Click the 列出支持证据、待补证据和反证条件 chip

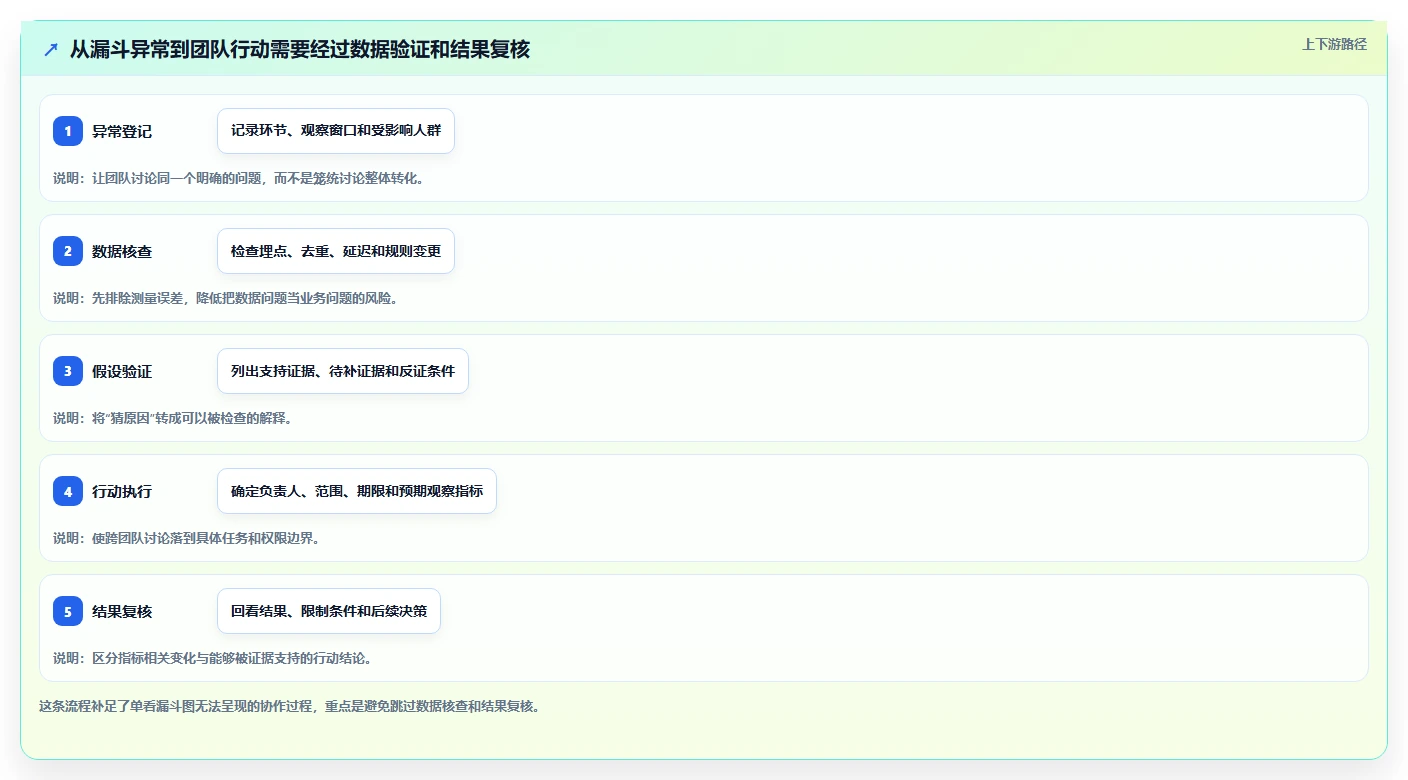tap(343, 371)
